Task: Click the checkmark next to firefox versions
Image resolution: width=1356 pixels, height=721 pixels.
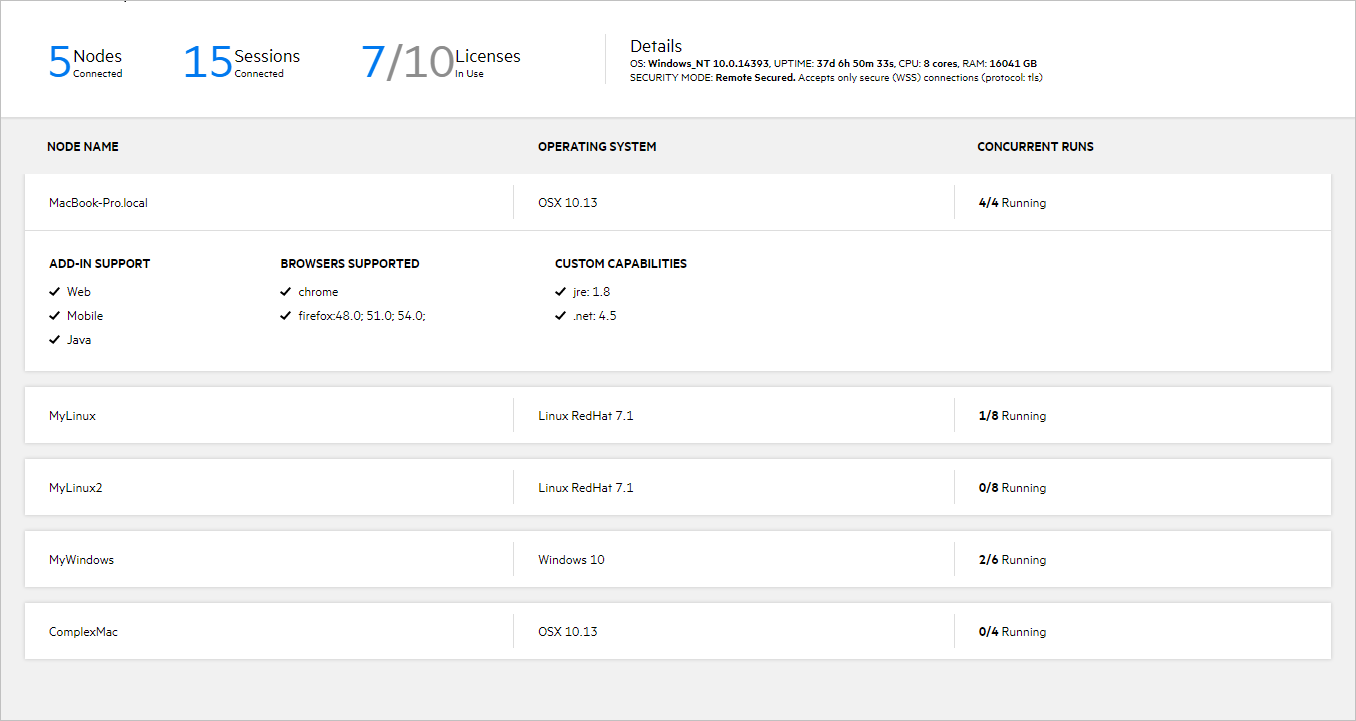Action: pyautogui.click(x=286, y=316)
